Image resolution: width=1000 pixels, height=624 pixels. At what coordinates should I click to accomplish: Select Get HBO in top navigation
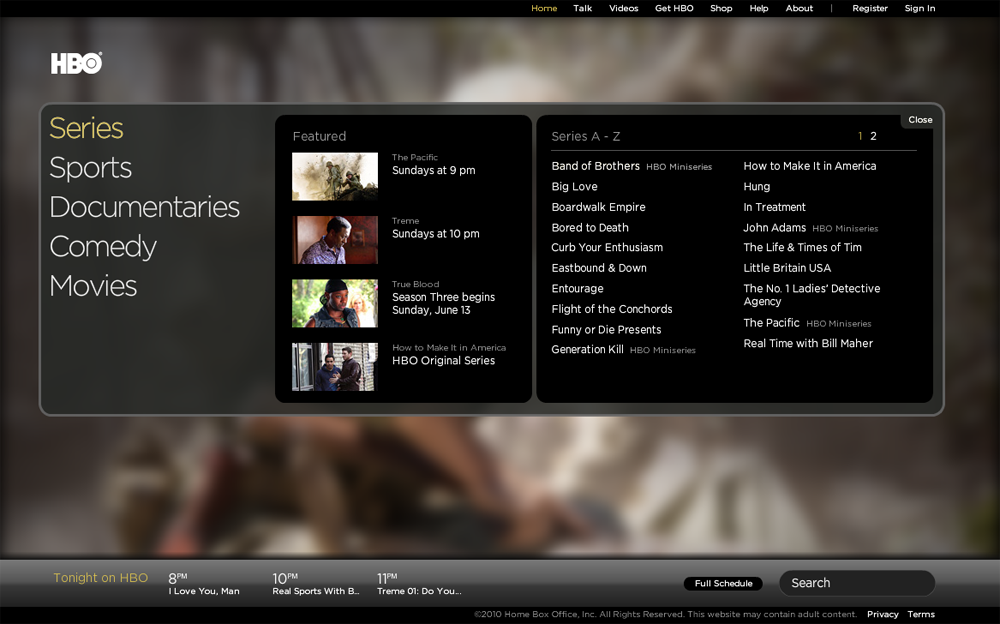(x=674, y=8)
